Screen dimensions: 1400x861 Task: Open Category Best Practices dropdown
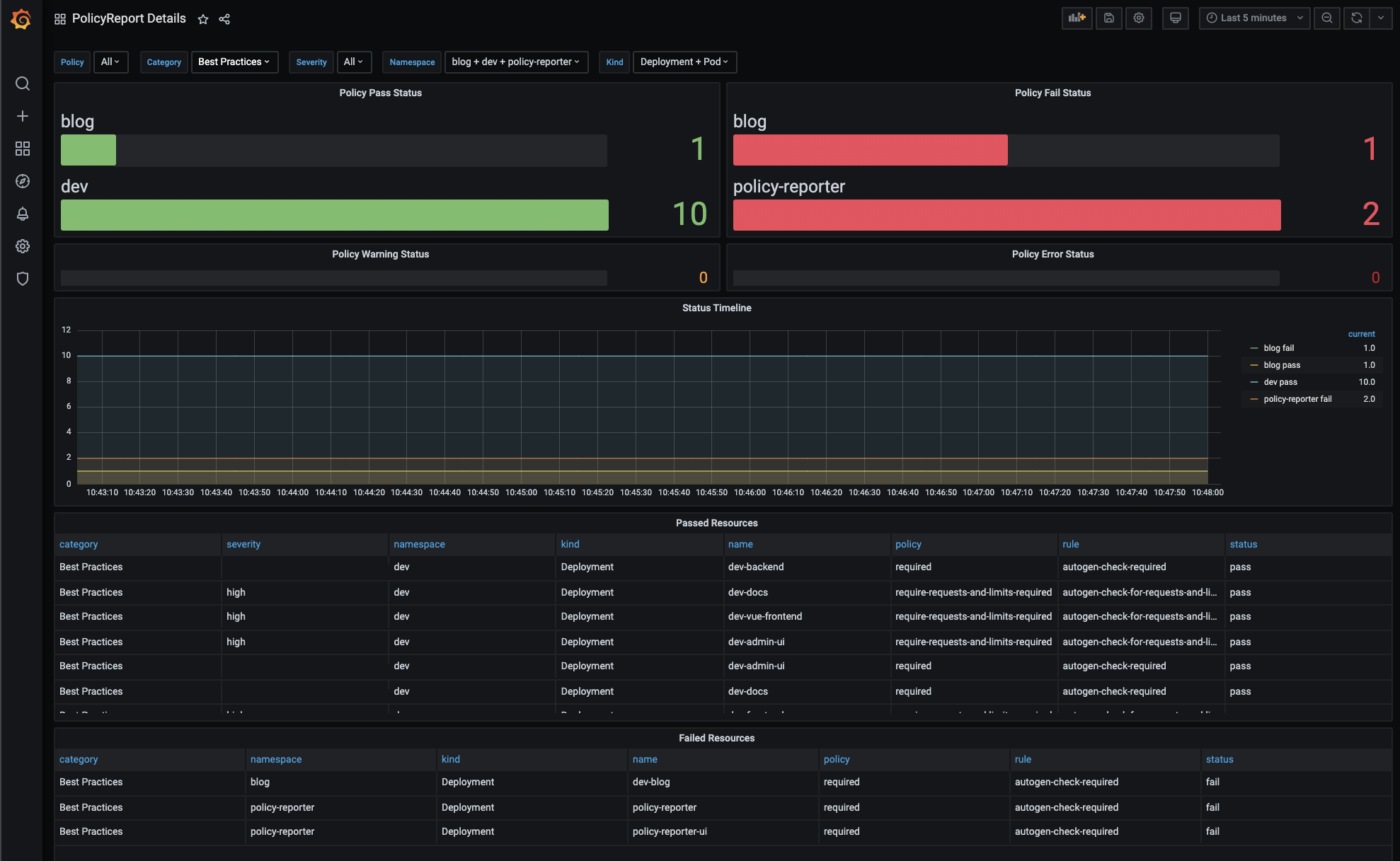pos(234,62)
